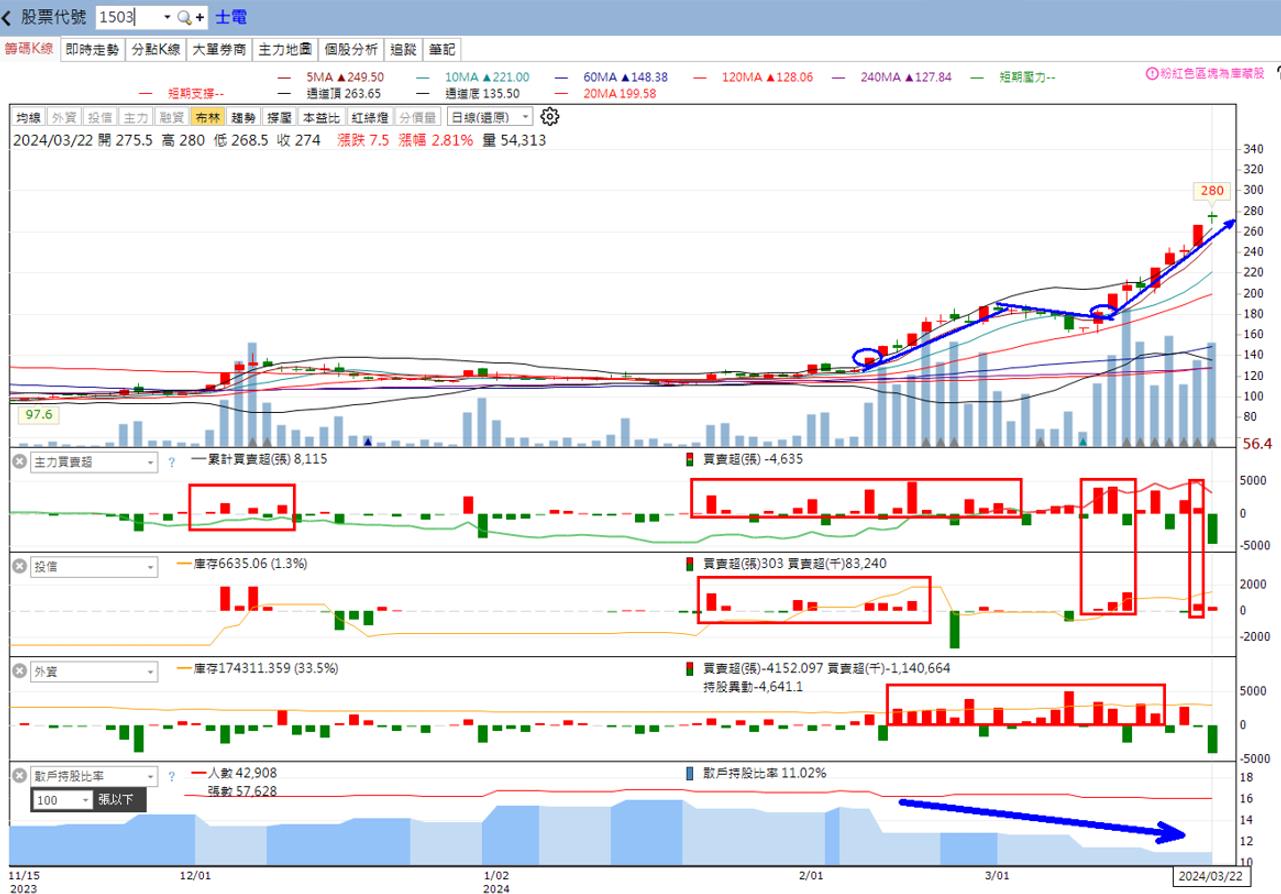Screen dimensions: 1281x894
Task: Click the help icon next to 主力買賣超
Action: [171, 462]
